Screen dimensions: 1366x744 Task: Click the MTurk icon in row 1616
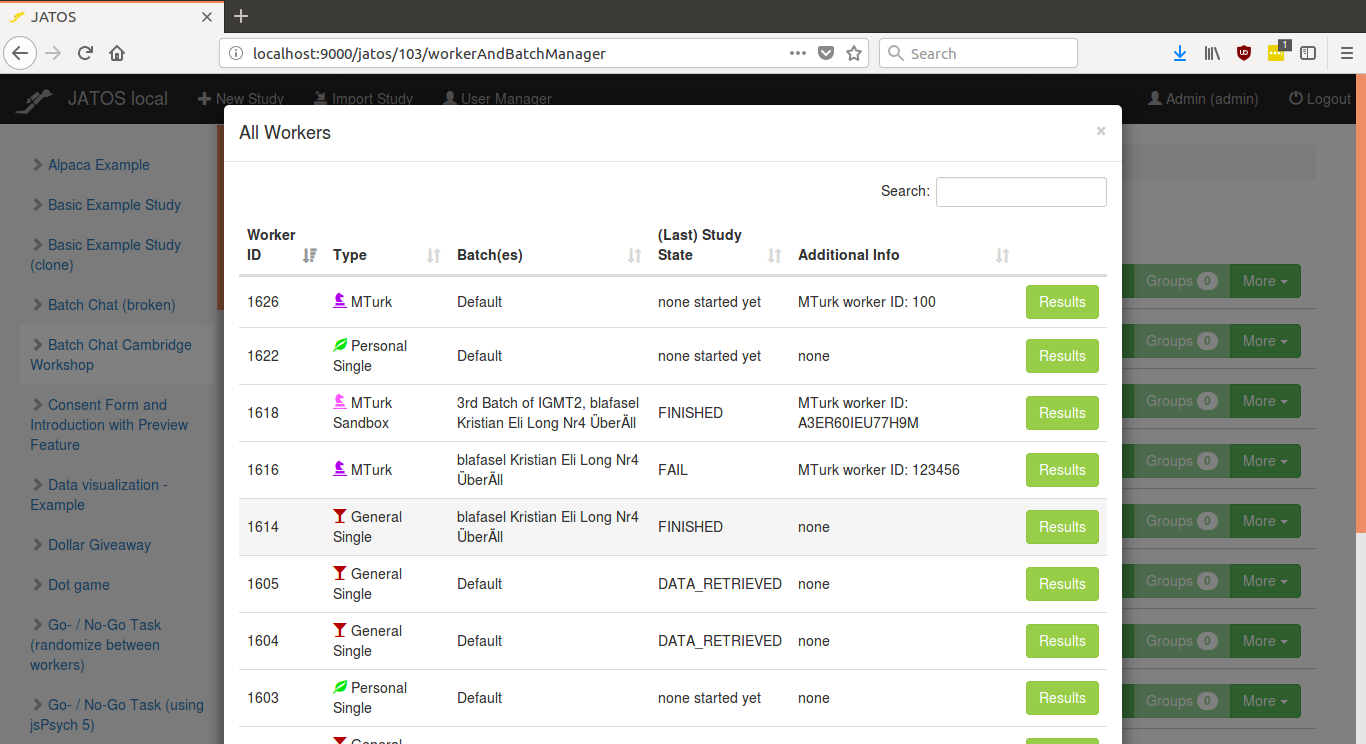(x=340, y=468)
